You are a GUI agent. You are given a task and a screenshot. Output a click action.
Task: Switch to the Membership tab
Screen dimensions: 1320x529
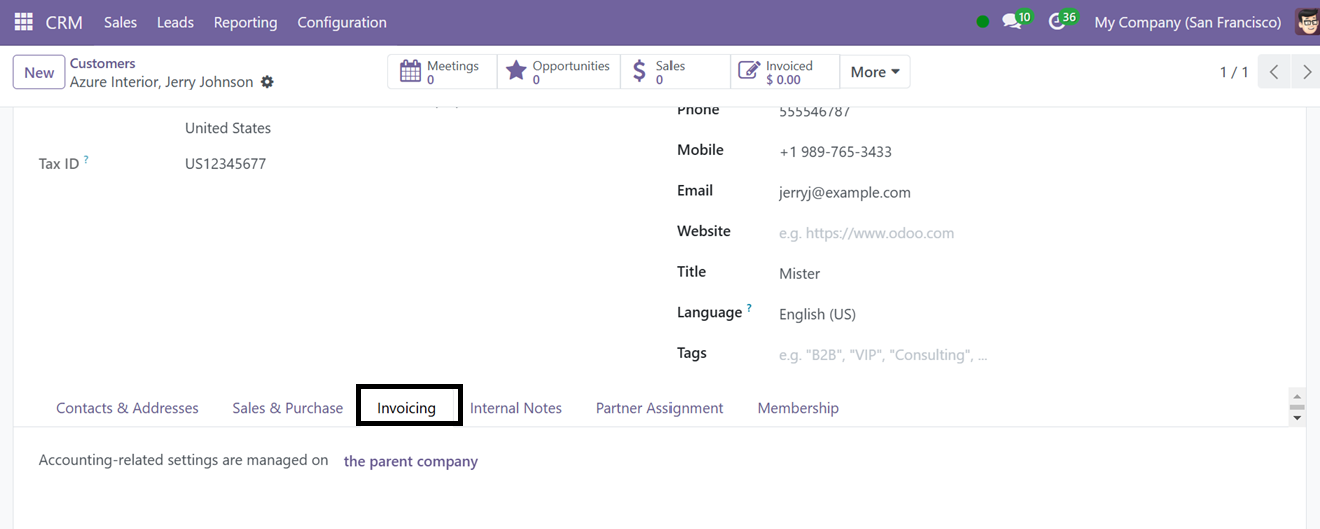tap(798, 408)
